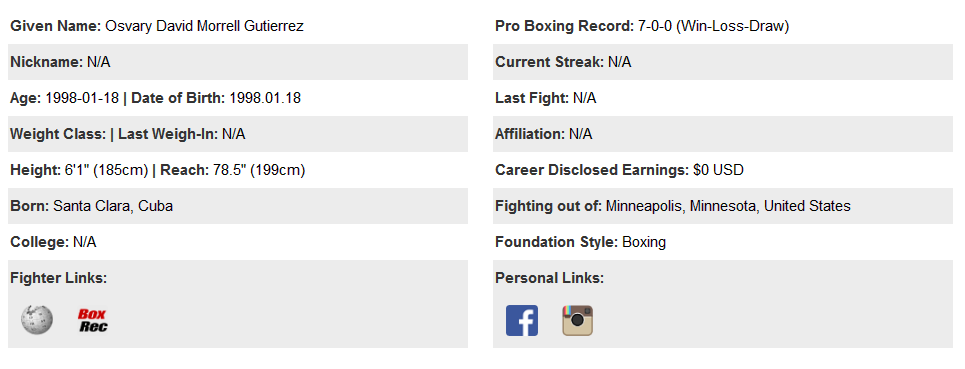The width and height of the screenshot is (965, 369).
Task: Click the Affiliation N/A row
Action: (723, 134)
